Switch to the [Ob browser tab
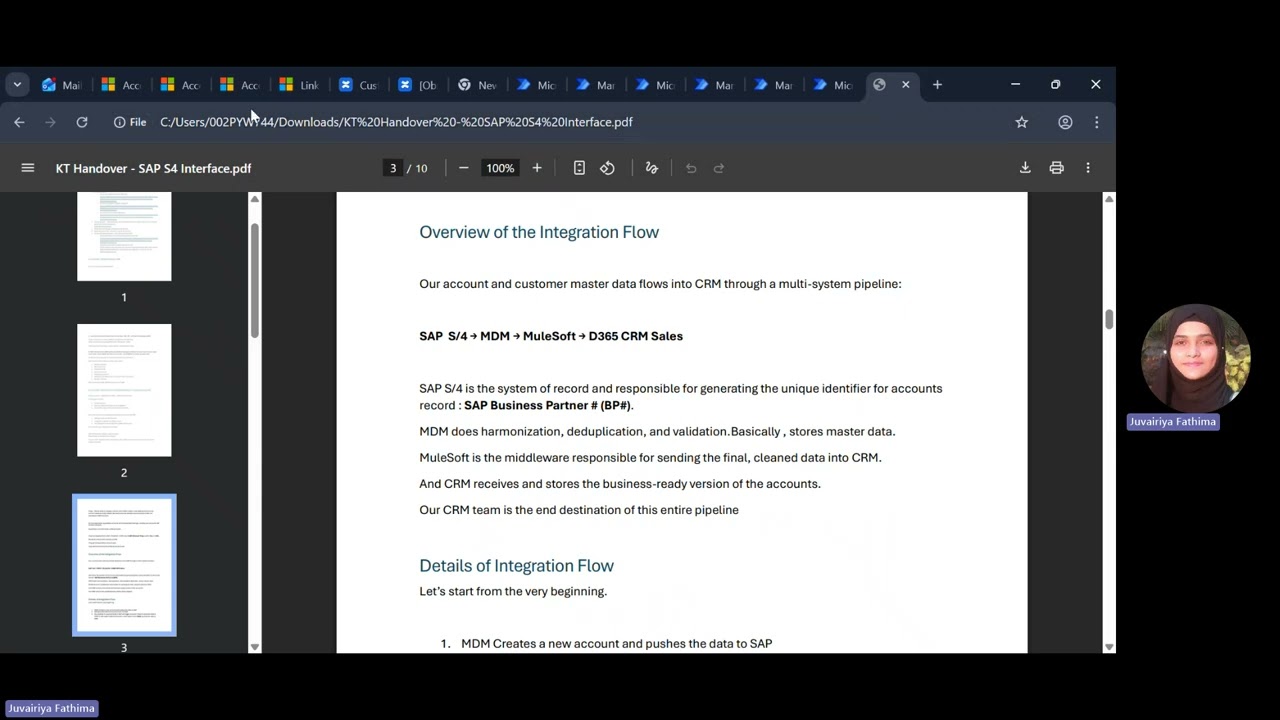Image resolution: width=1280 pixels, height=720 pixels. (x=418, y=85)
